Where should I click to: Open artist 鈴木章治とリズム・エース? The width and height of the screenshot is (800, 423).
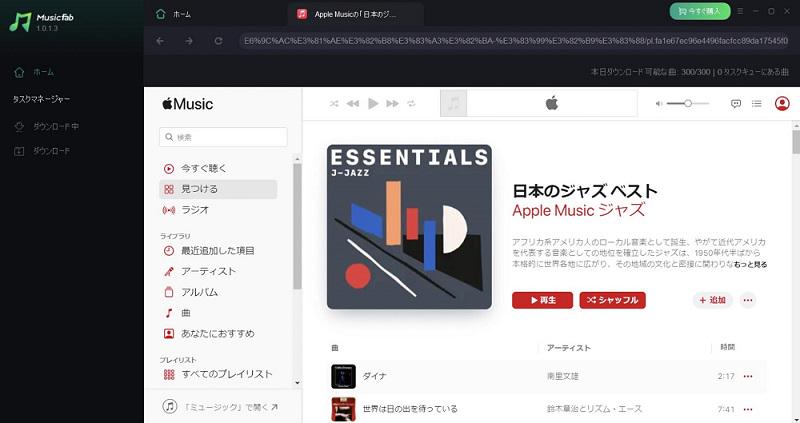594,409
